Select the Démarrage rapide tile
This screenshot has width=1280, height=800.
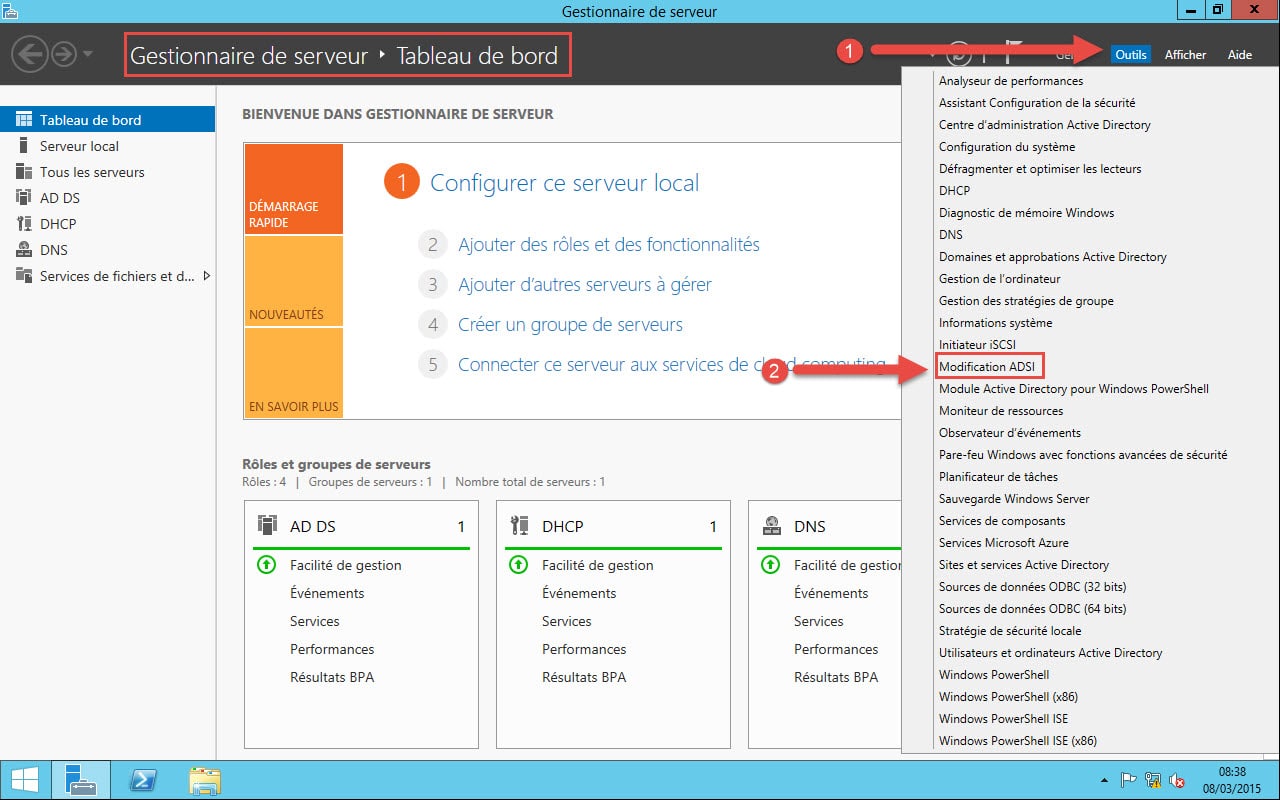pos(293,189)
